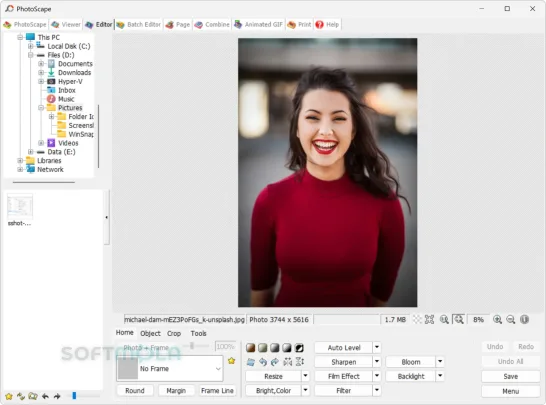Screen dimensions: 546x405
Task: Open the Auto Level dropdown arrow
Action: pyautogui.click(x=377, y=347)
